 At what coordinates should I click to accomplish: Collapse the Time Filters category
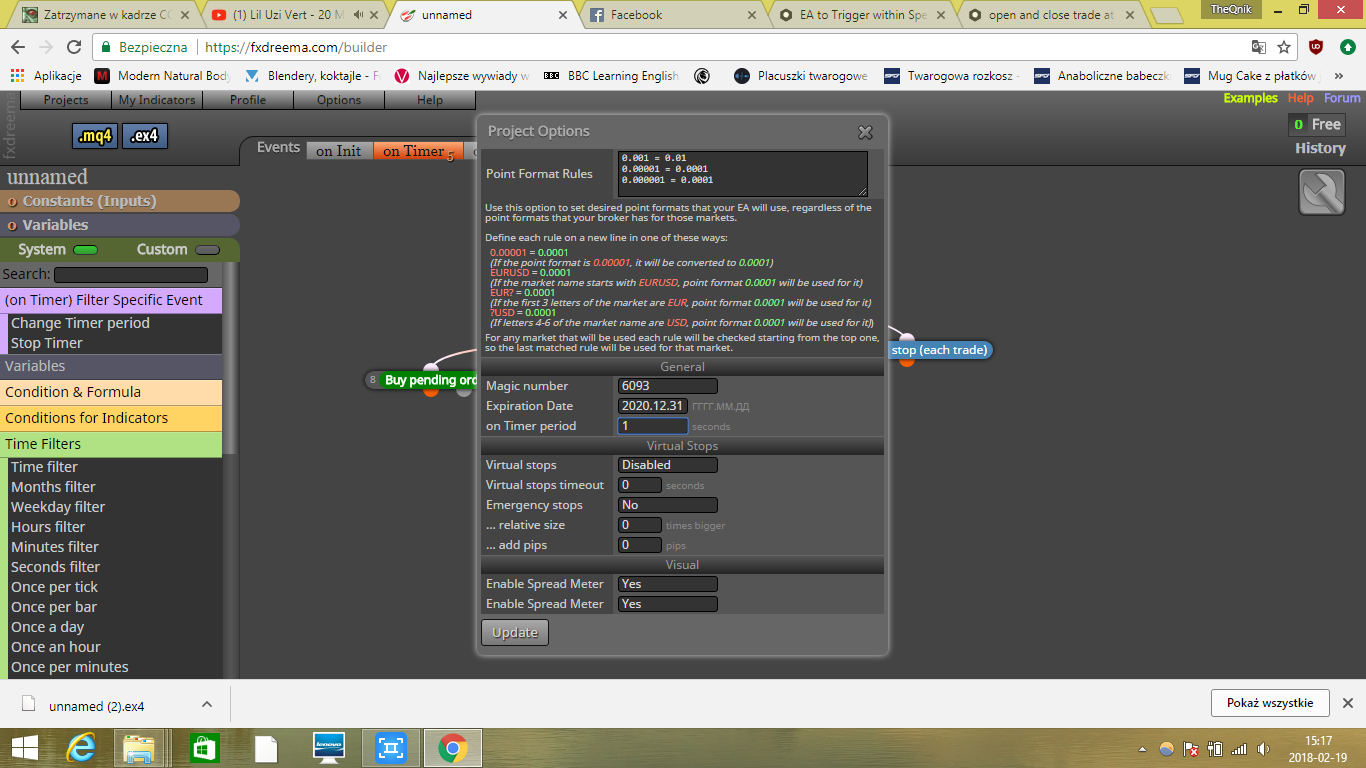pyautogui.click(x=111, y=444)
